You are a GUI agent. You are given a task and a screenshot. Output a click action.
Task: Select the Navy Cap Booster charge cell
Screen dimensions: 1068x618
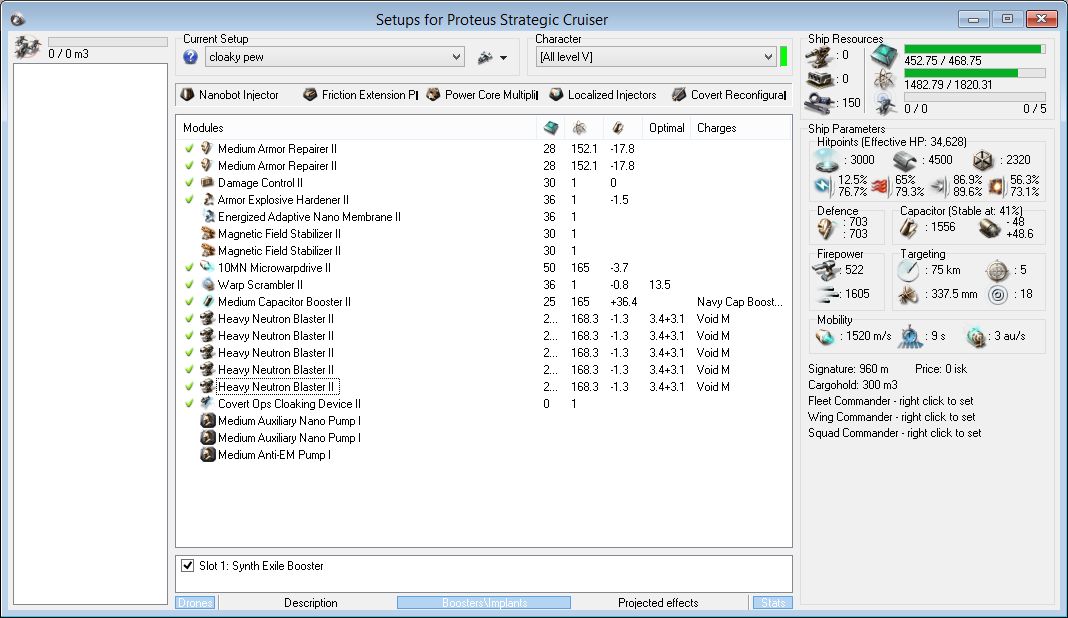tap(740, 302)
